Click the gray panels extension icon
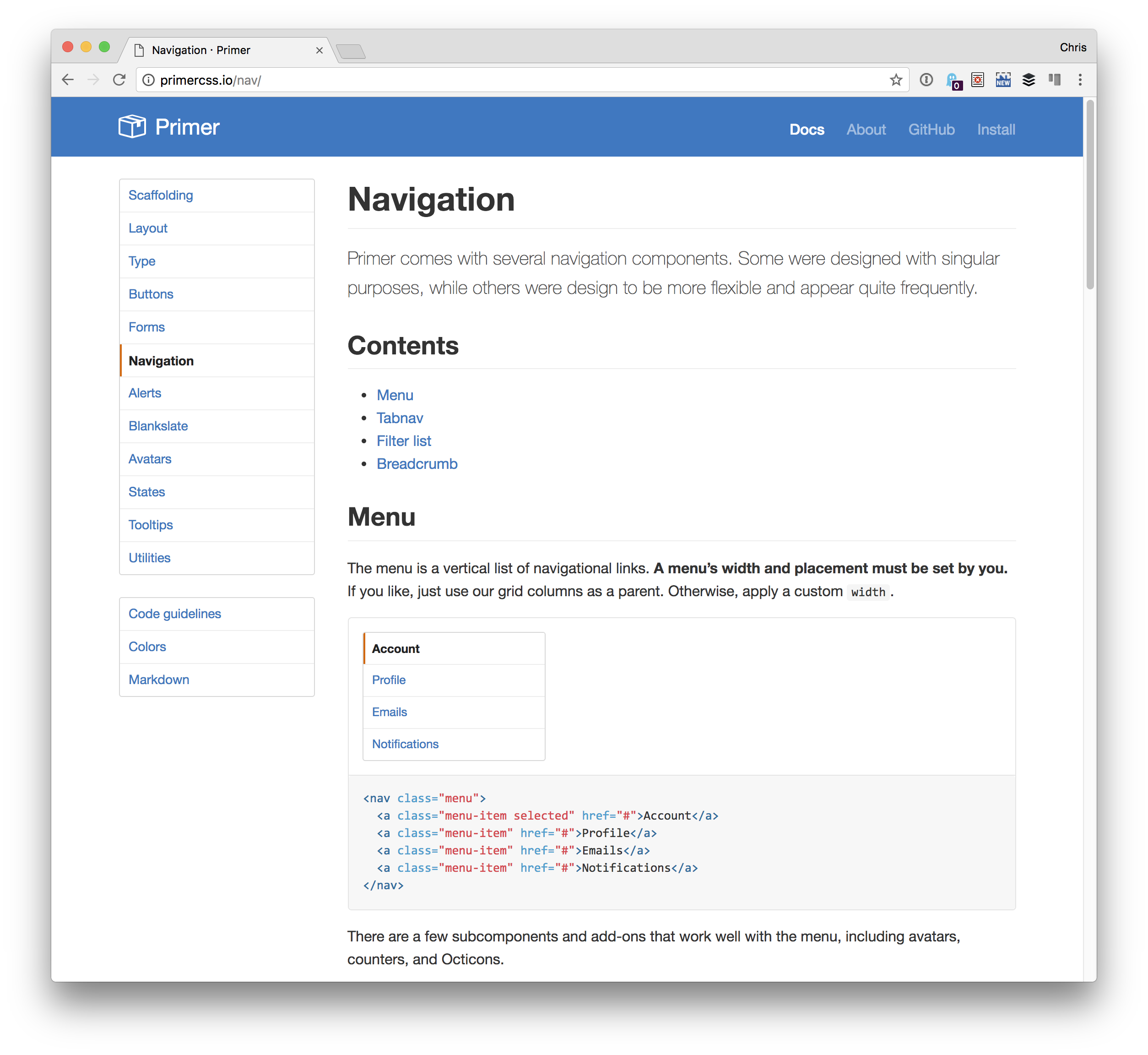1148x1055 pixels. click(x=1055, y=80)
